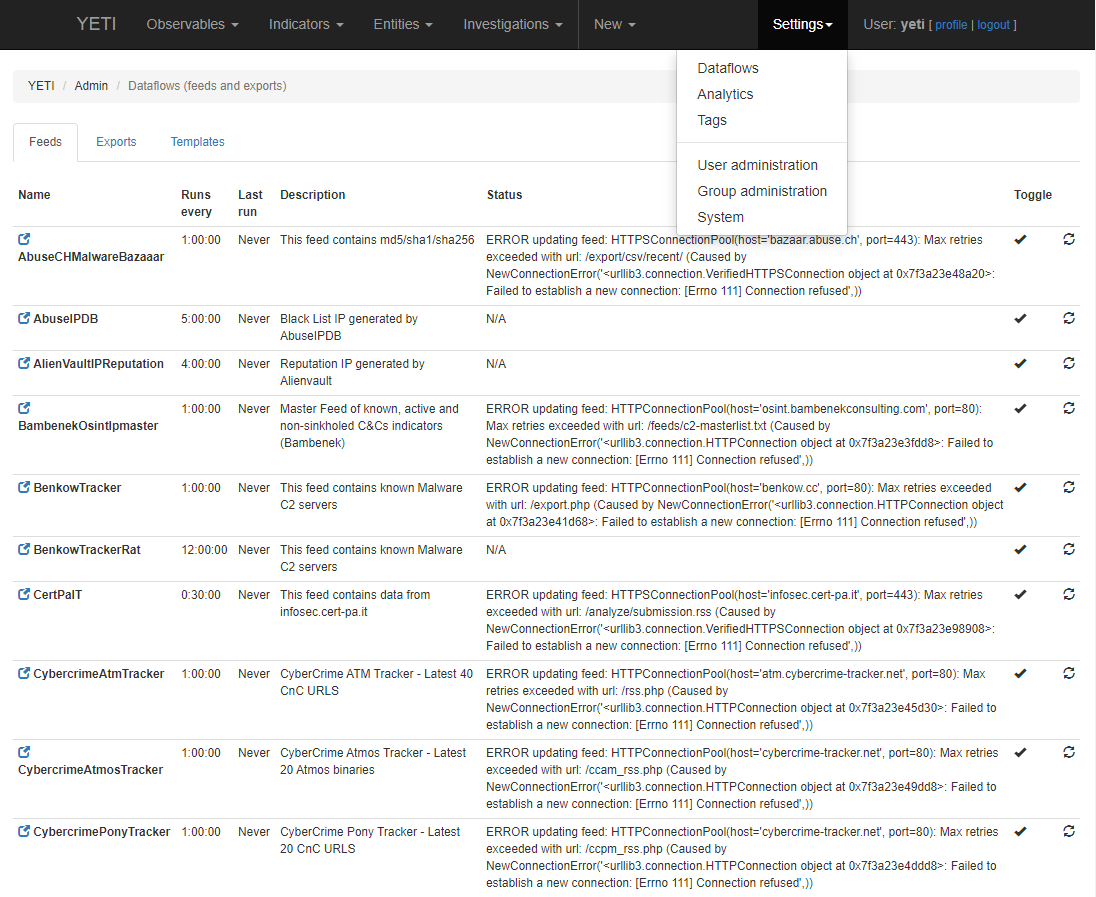This screenshot has height=897, width=1096.
Task: Toggle the BambenekOsintIpmaster feed checkmark
Action: point(1021,408)
